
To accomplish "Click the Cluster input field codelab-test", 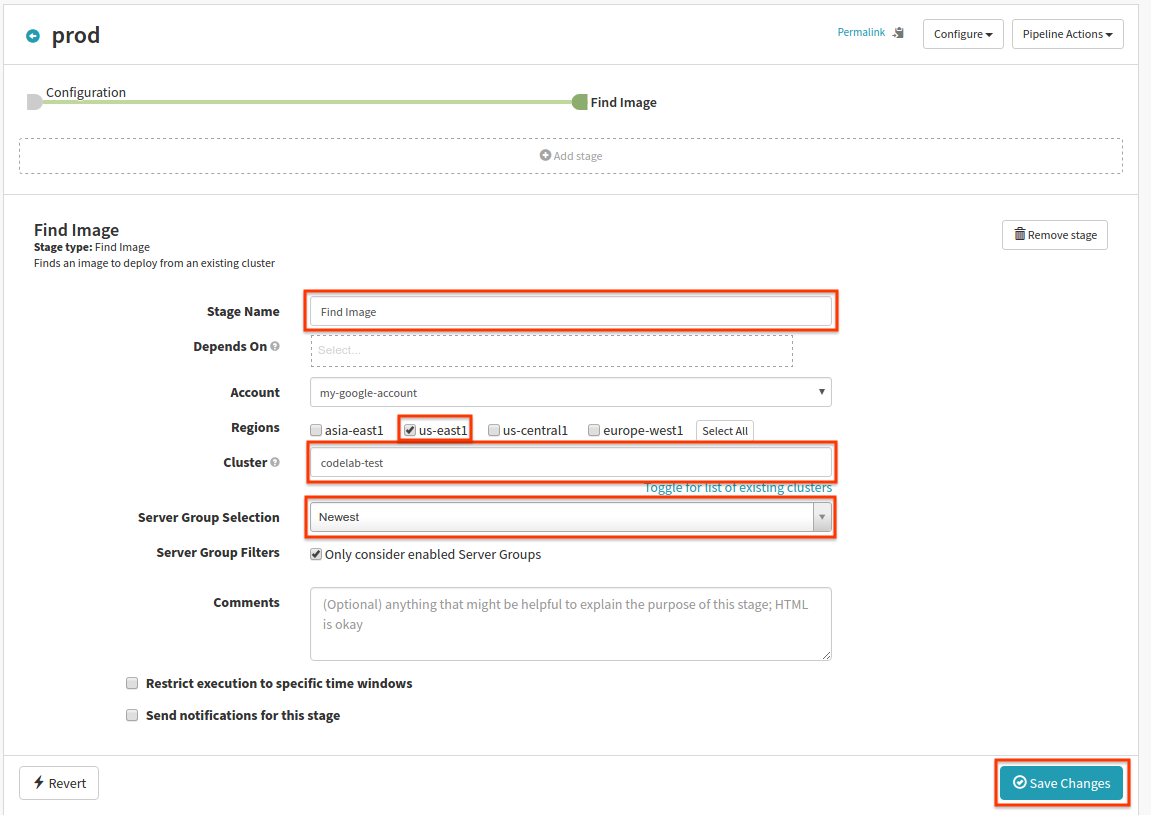I will click(x=570, y=462).
